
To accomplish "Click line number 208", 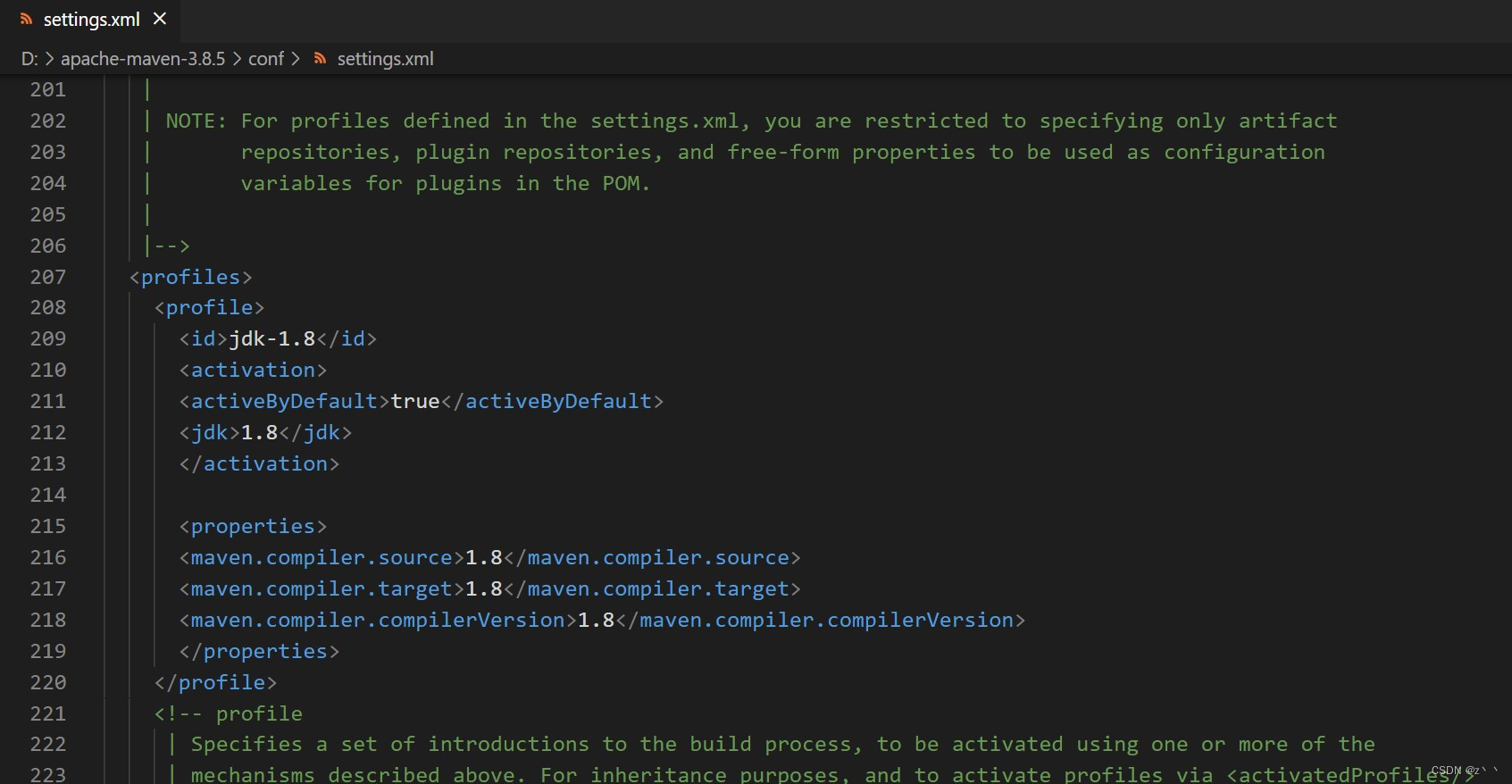I will 48,307.
